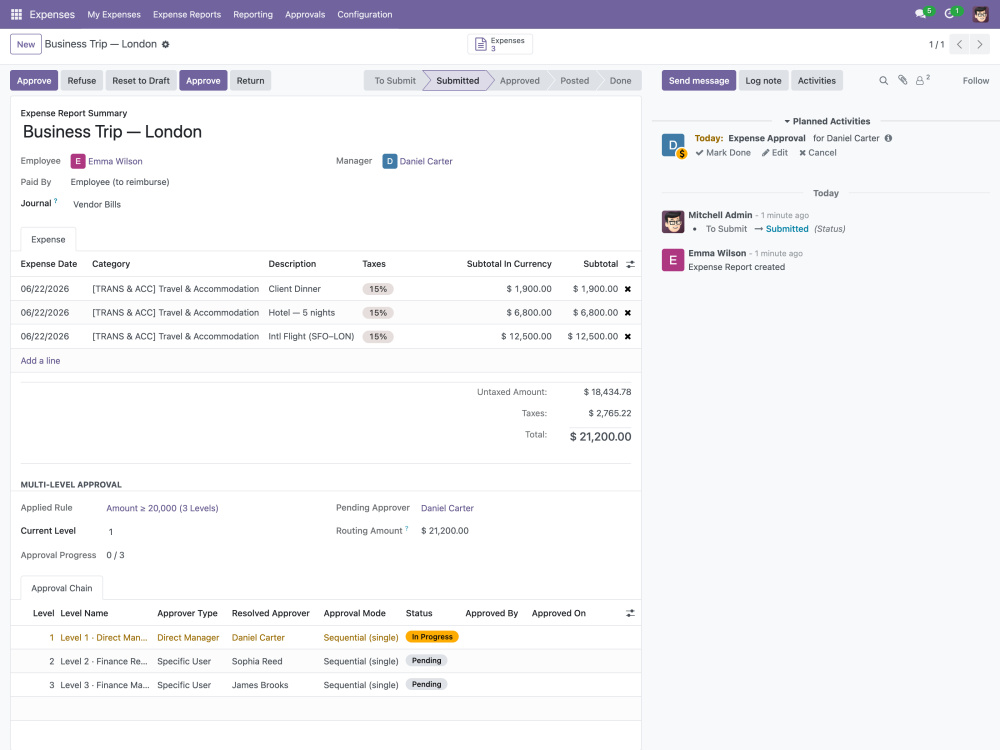
Task: Open the Expenses document smart button
Action: (500, 44)
